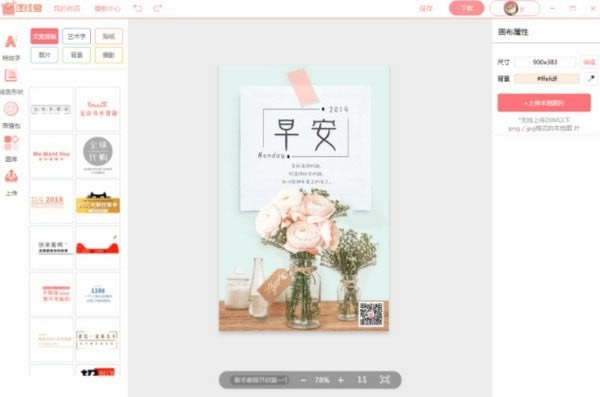Screen dimensions: 600x397
Task: Choose the boxed characters text template
Action: tap(51, 109)
